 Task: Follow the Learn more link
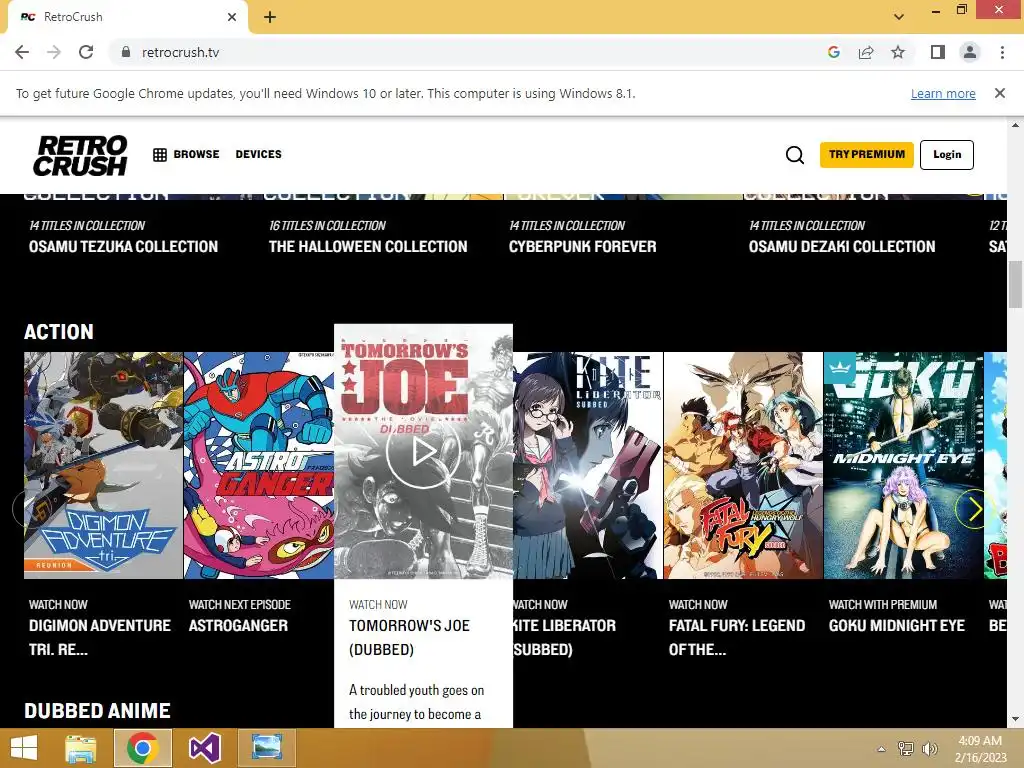943,93
